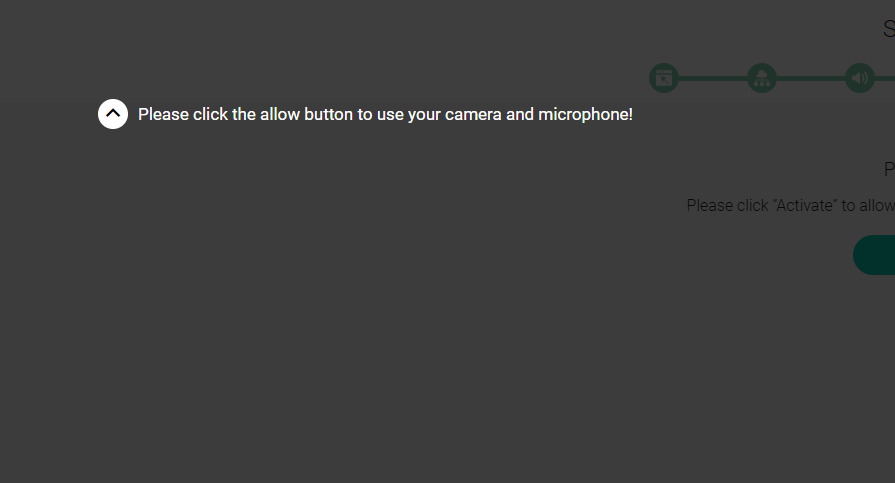
Task: Click the cut-off heading starting with 'P'
Action: [x=889, y=169]
